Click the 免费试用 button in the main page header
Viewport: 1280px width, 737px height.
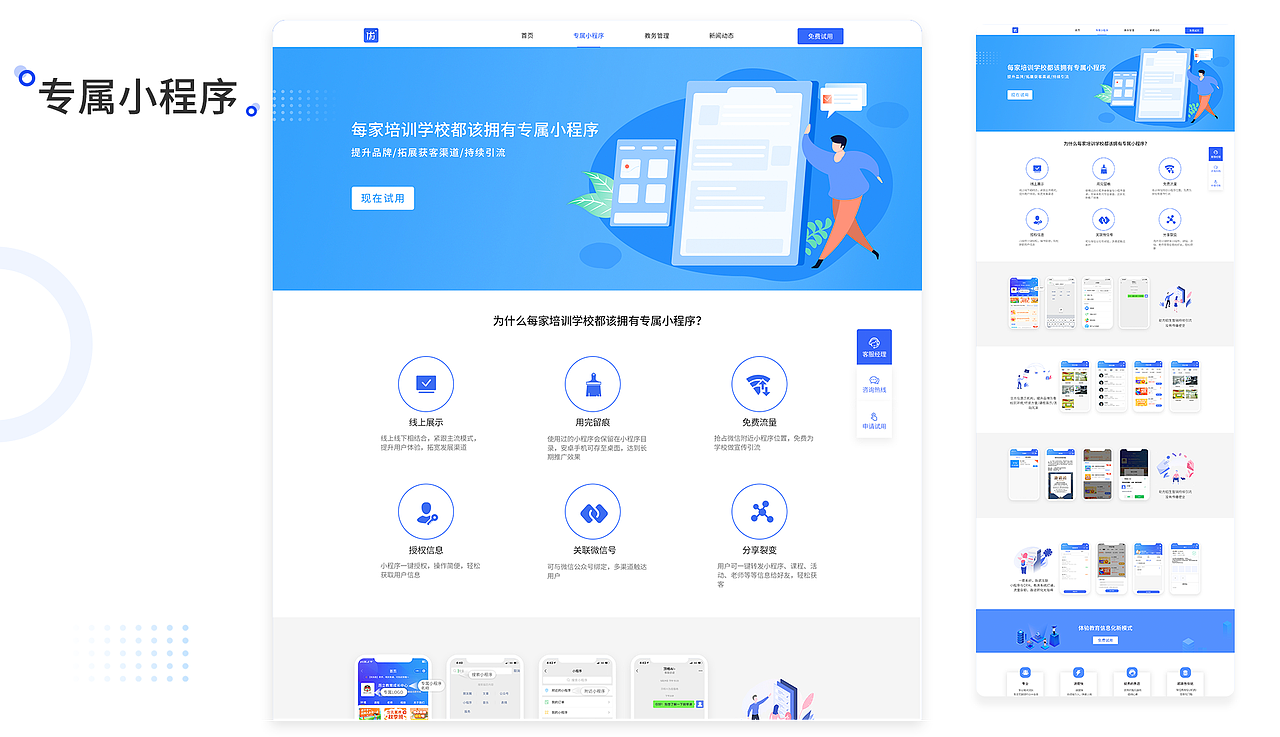821,36
